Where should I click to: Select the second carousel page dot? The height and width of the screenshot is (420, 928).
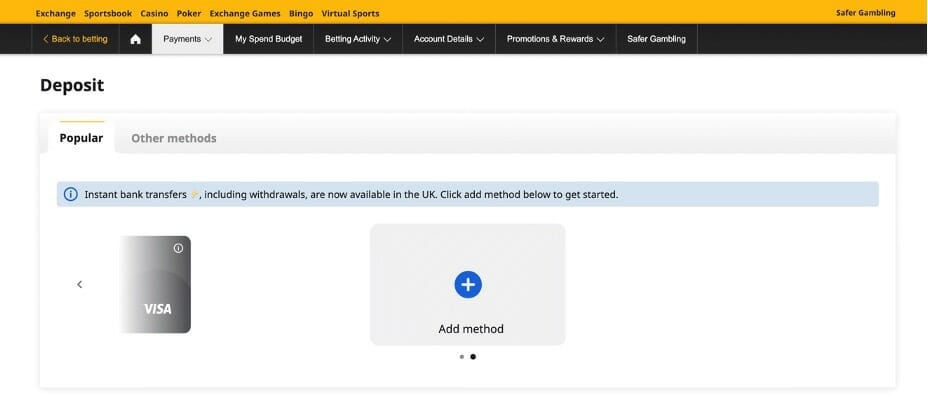coord(473,357)
